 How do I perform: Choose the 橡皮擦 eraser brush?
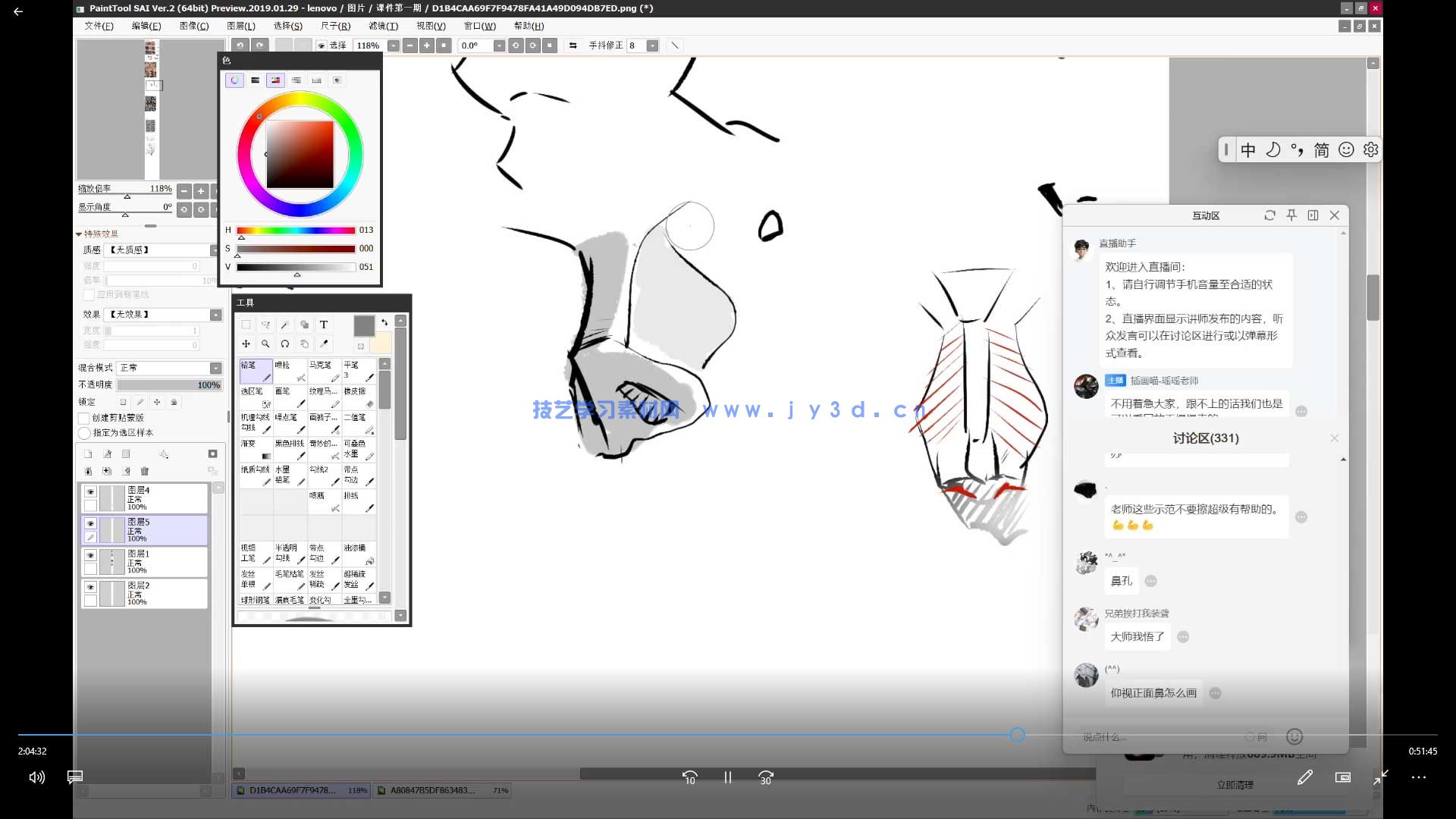click(x=359, y=397)
